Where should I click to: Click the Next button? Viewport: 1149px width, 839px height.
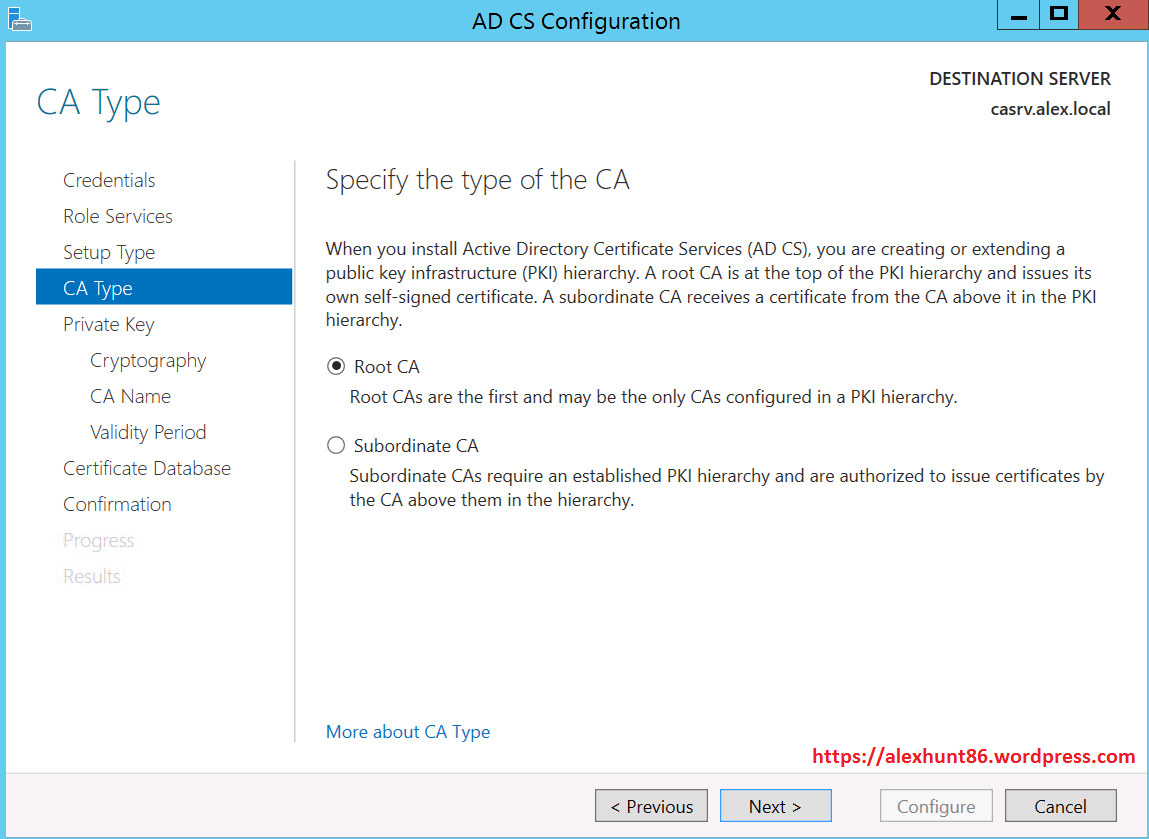coord(775,806)
